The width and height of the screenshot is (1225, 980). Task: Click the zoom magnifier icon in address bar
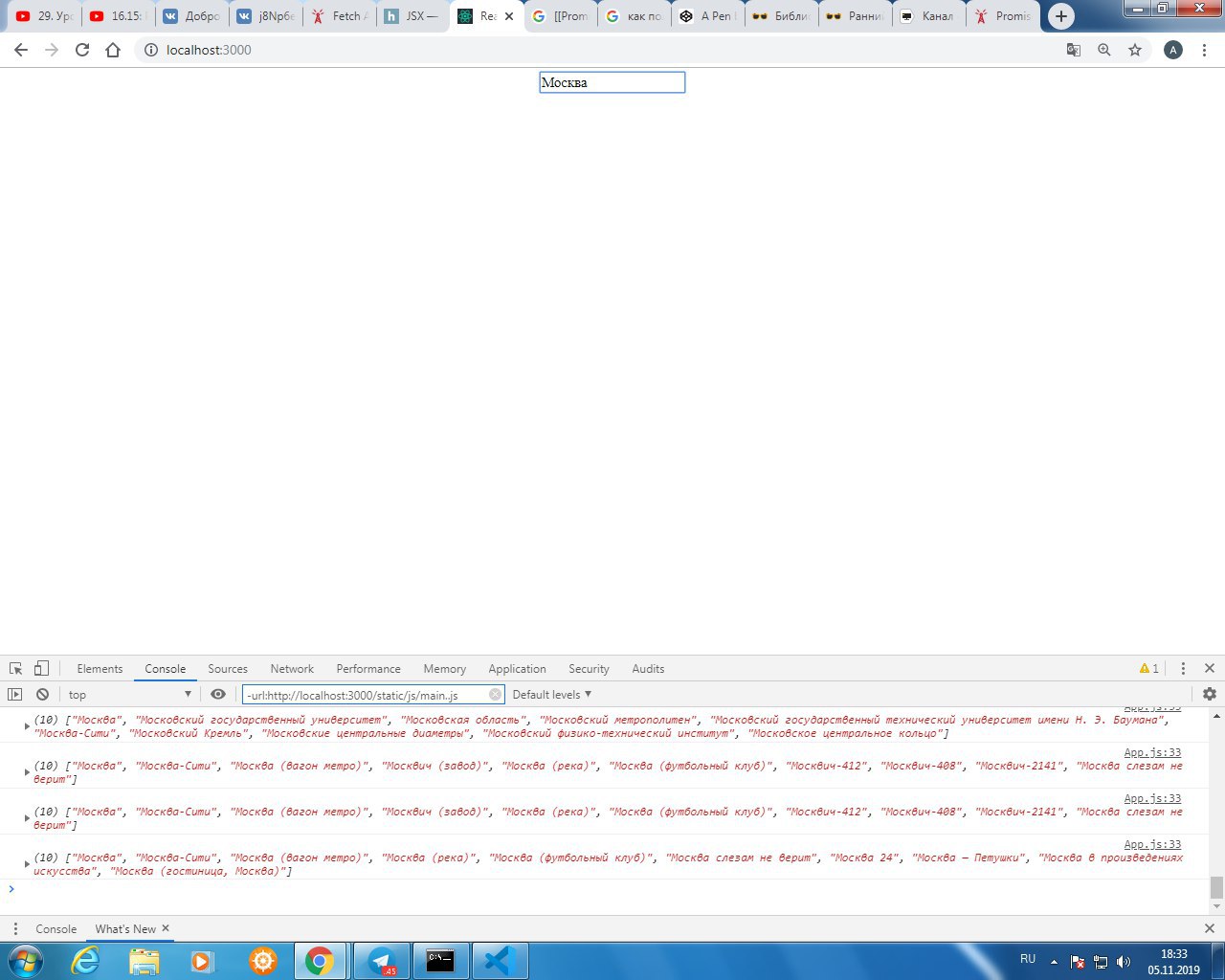click(x=1104, y=50)
